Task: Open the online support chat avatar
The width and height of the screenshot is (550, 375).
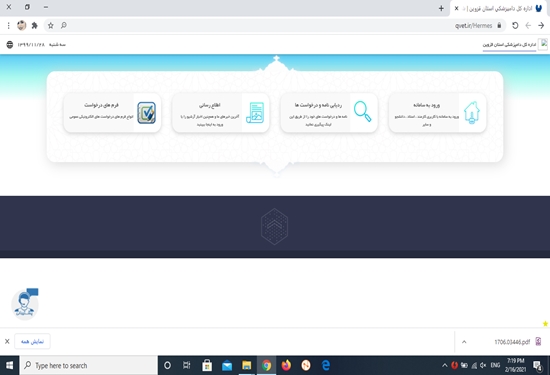Action: pos(25,303)
